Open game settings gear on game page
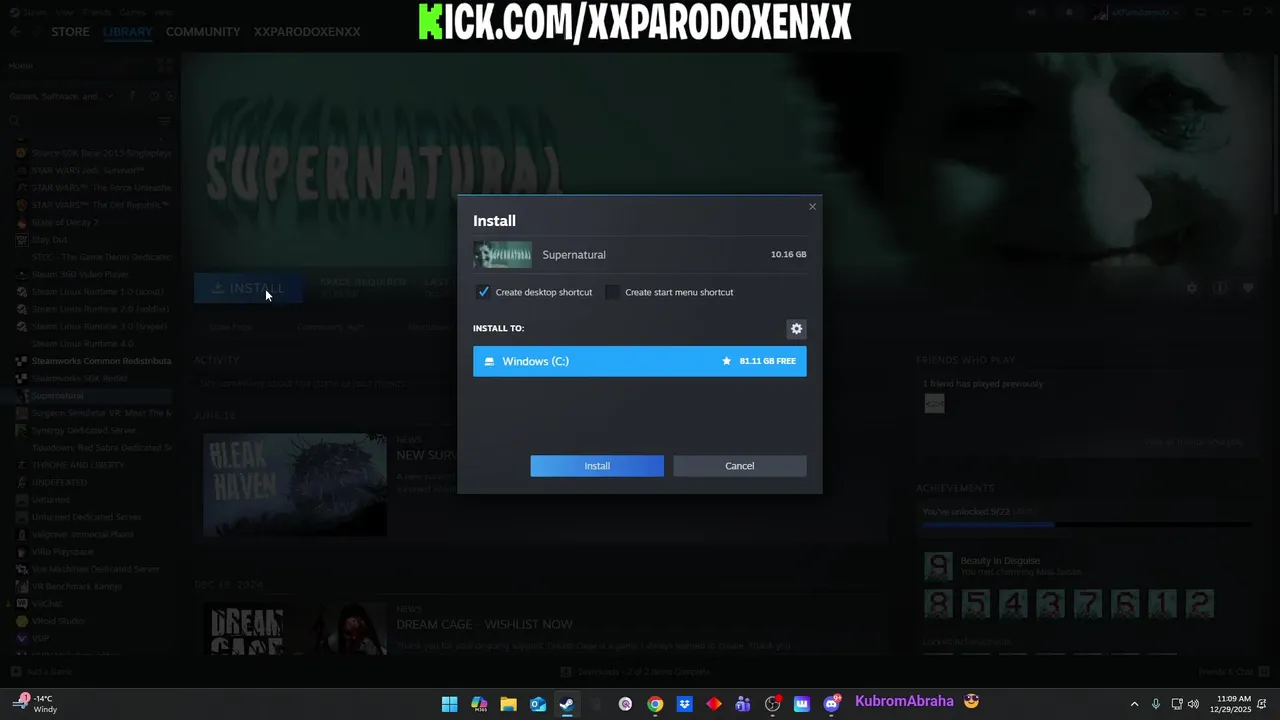This screenshot has width=1280, height=720. coord(1191,288)
